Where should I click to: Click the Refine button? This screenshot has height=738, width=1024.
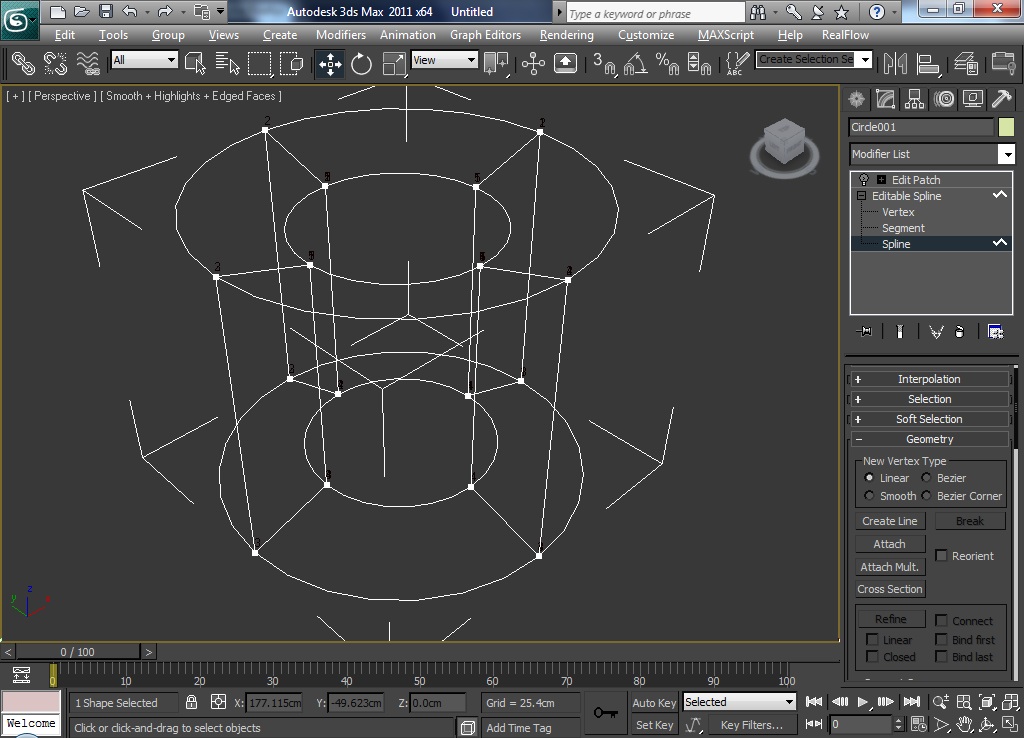(x=891, y=618)
